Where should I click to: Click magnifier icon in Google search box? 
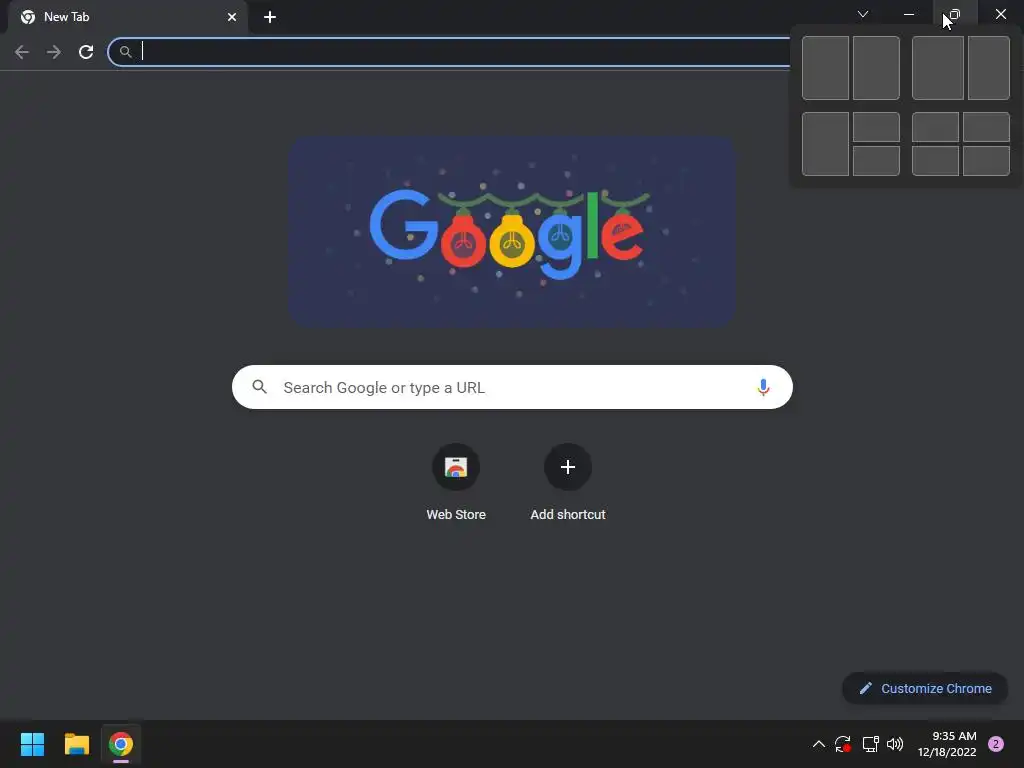click(x=259, y=387)
